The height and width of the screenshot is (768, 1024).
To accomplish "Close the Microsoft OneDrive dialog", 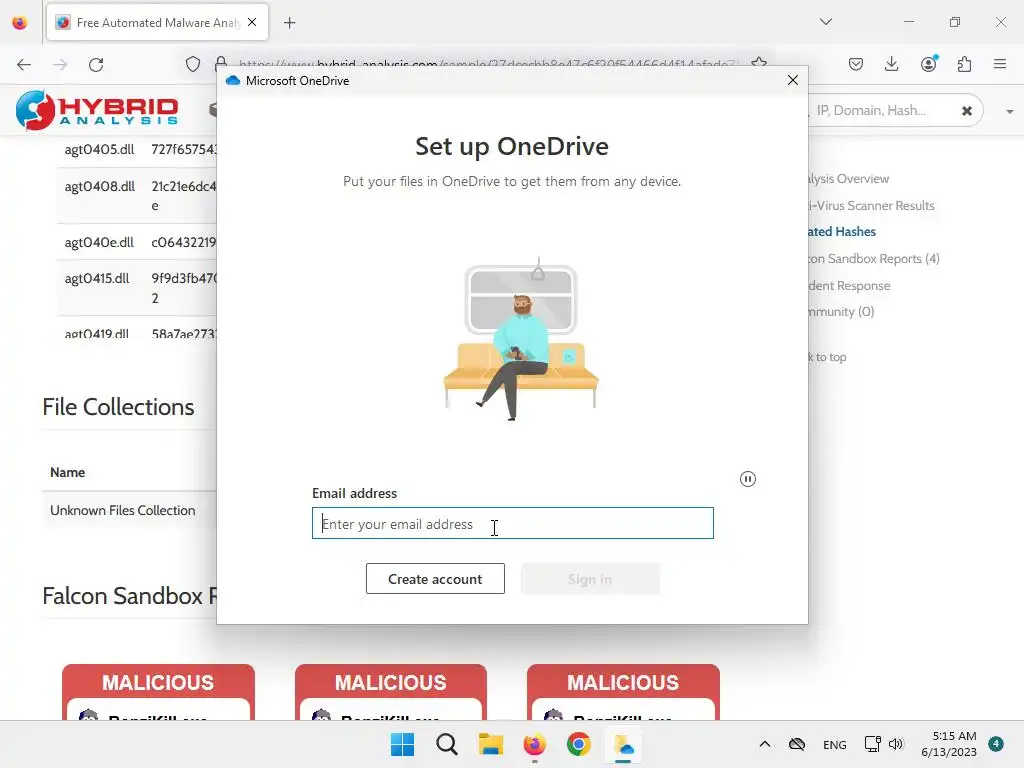I will tap(793, 80).
